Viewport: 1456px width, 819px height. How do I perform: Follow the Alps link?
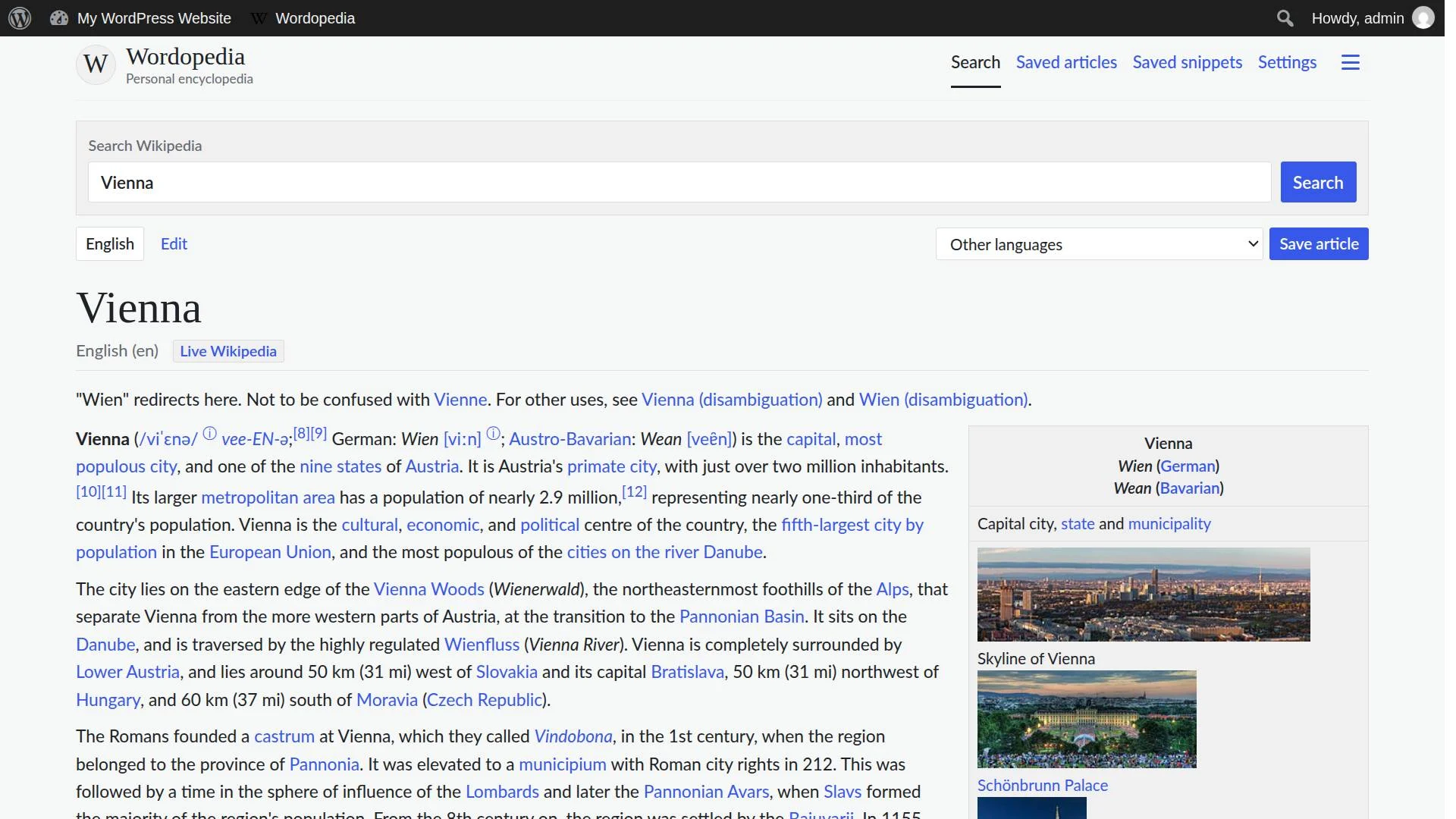pos(893,589)
